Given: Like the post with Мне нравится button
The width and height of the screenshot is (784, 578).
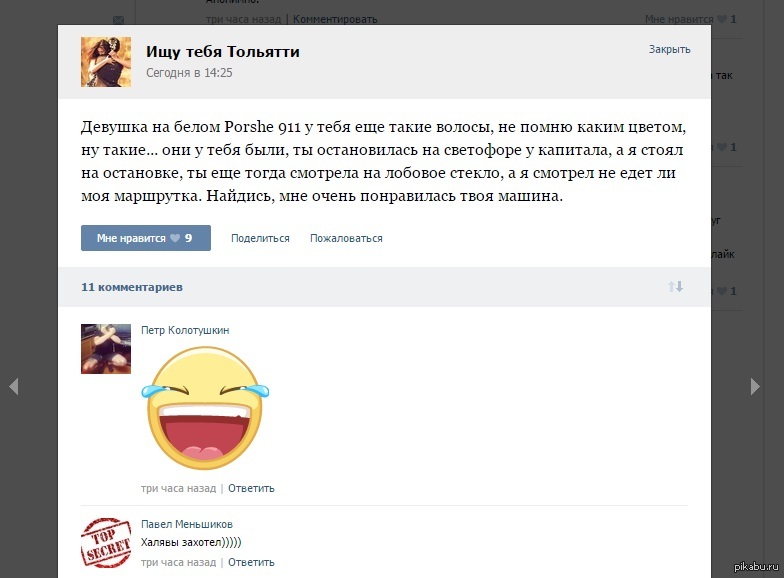Looking at the screenshot, I should 146,238.
